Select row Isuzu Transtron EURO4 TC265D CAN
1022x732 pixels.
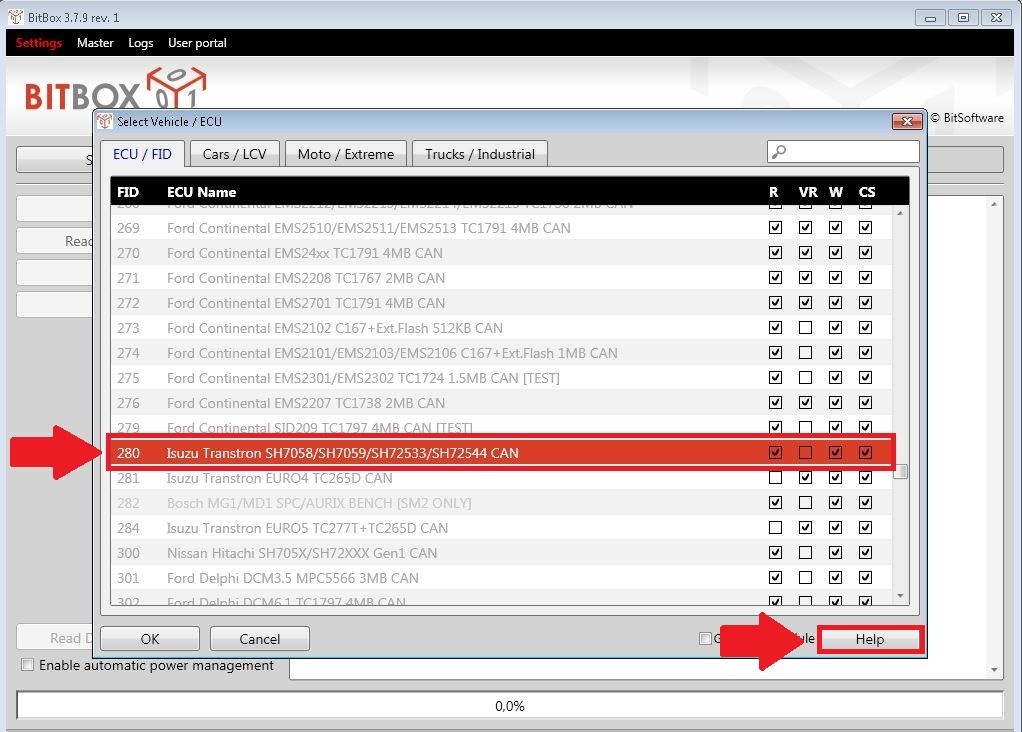tap(501, 477)
